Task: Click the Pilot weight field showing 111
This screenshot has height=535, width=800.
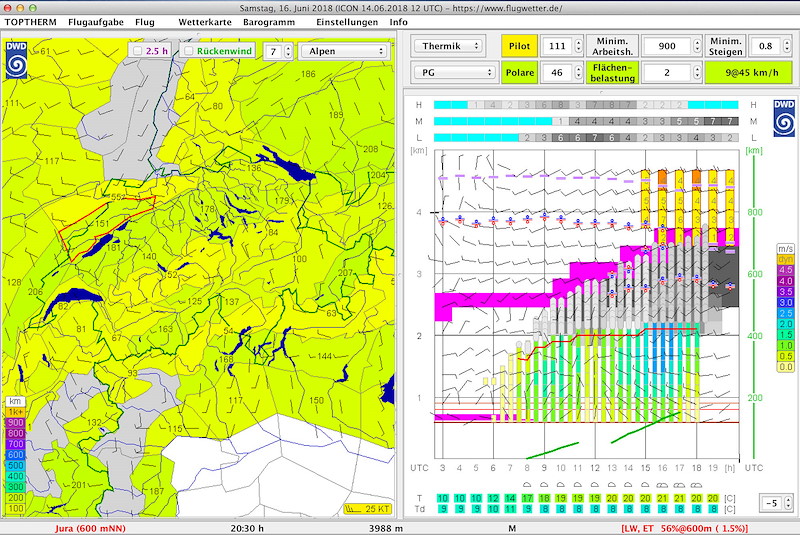Action: coord(557,46)
